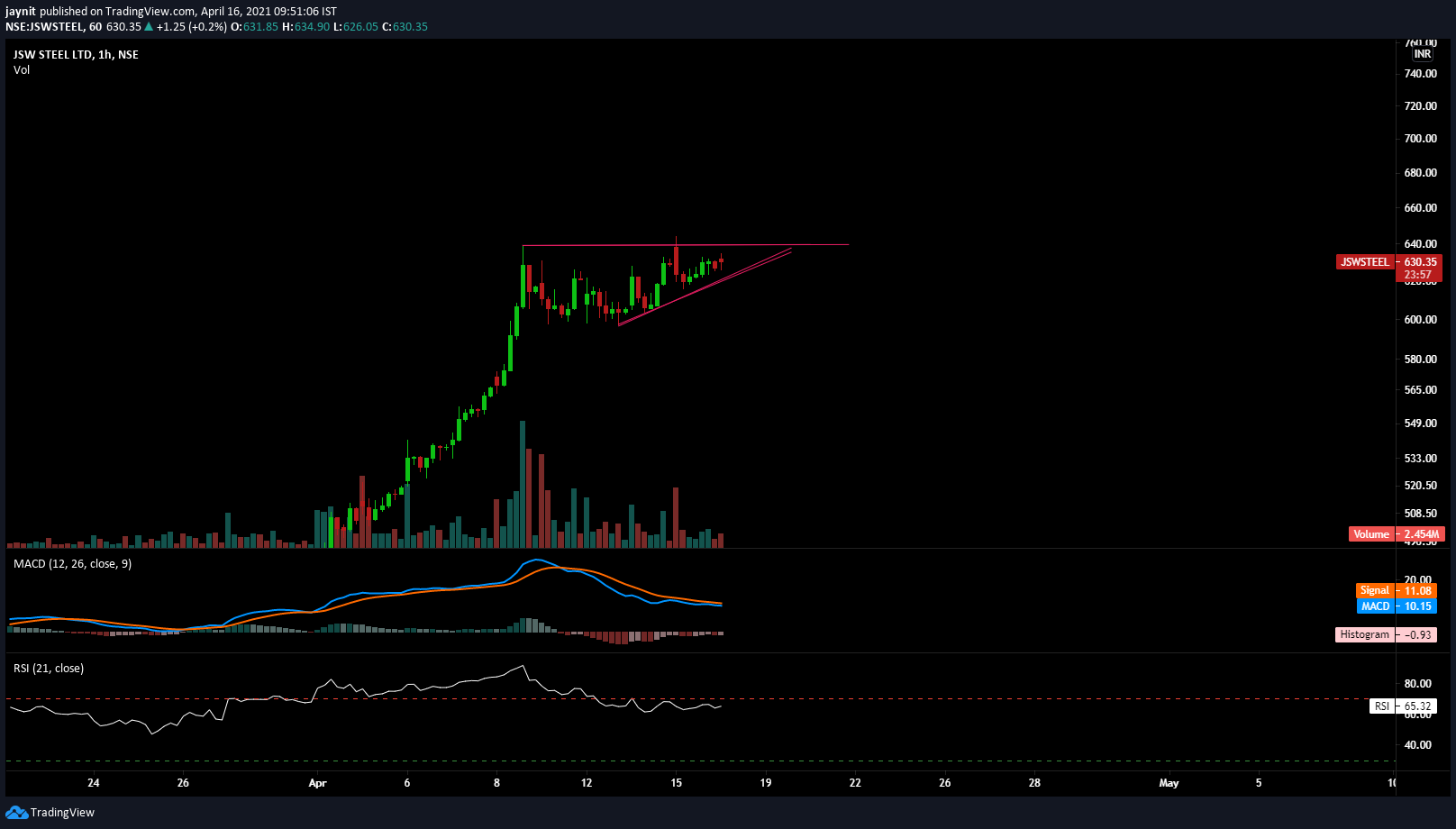Image resolution: width=1456 pixels, height=829 pixels.
Task: Click the TradingView cloud logo icon
Action: (16, 813)
